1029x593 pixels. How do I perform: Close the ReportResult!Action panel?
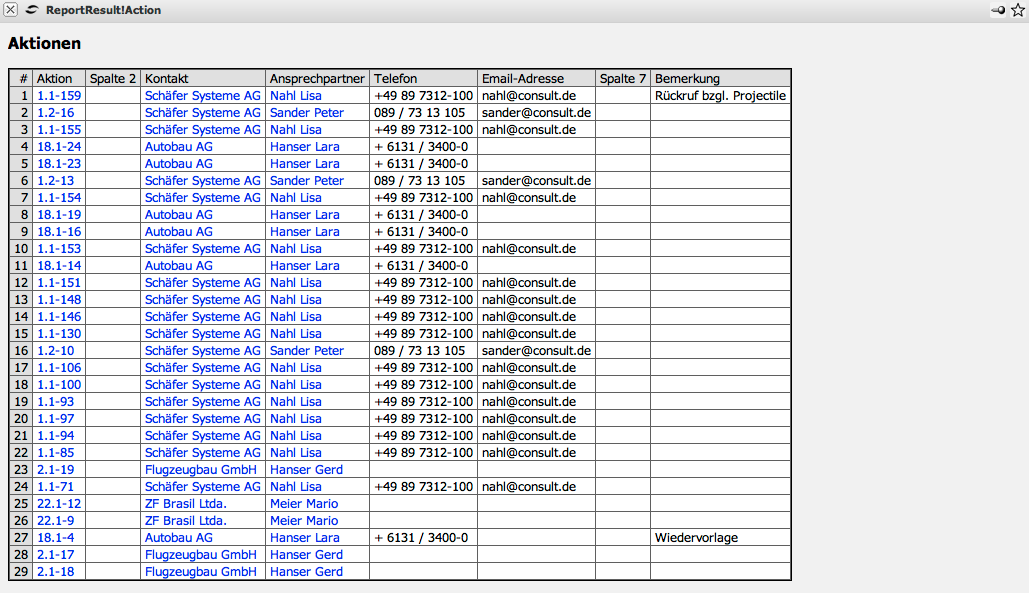(11, 10)
